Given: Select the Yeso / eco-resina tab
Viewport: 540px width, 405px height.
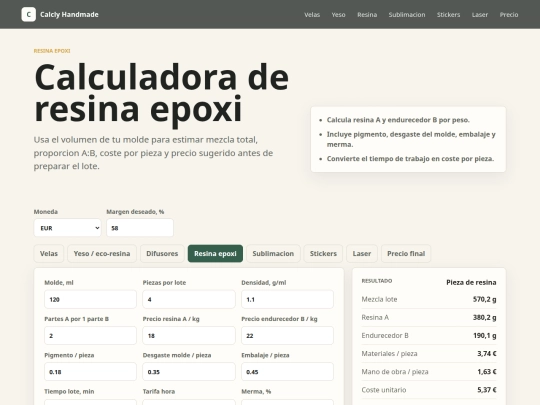Looking at the screenshot, I should coord(102,253).
